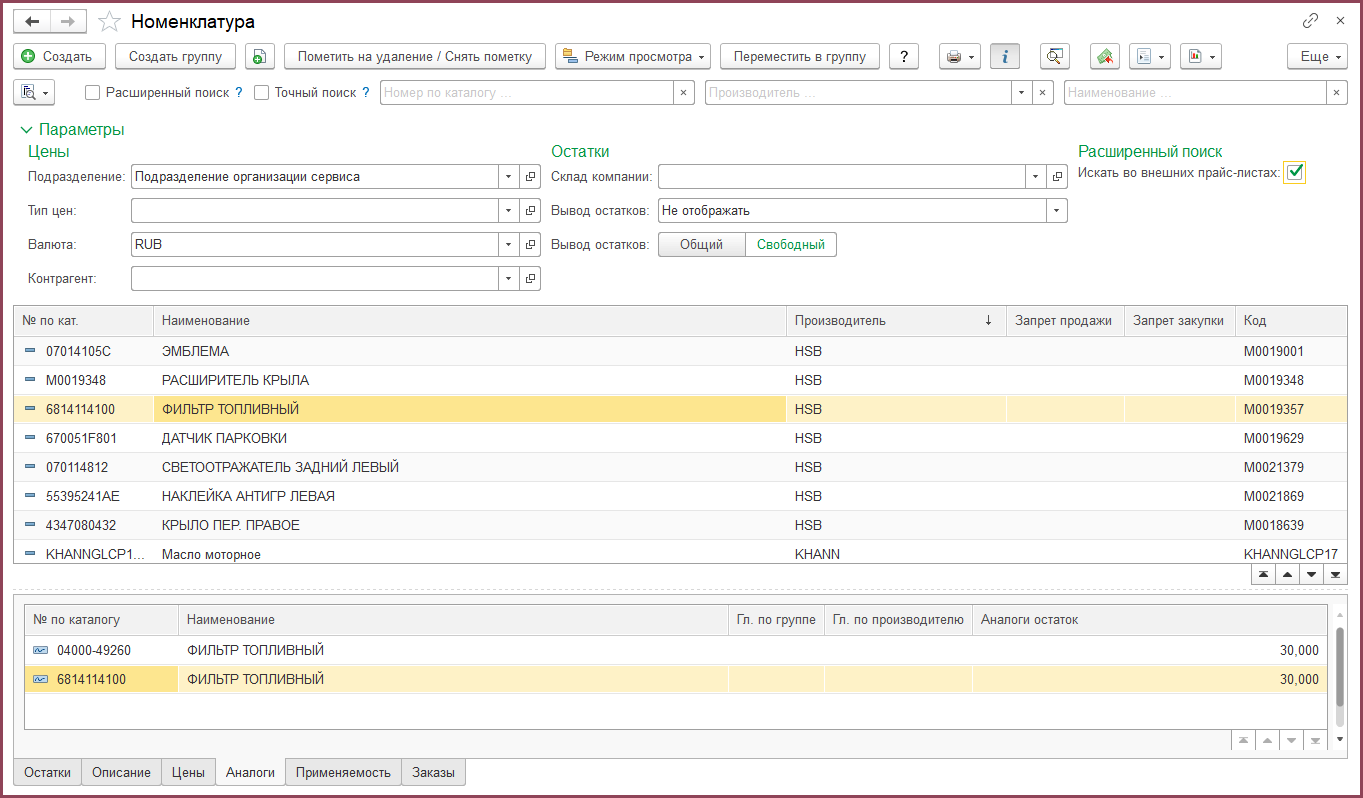Select the Масло моторное row

[680, 554]
